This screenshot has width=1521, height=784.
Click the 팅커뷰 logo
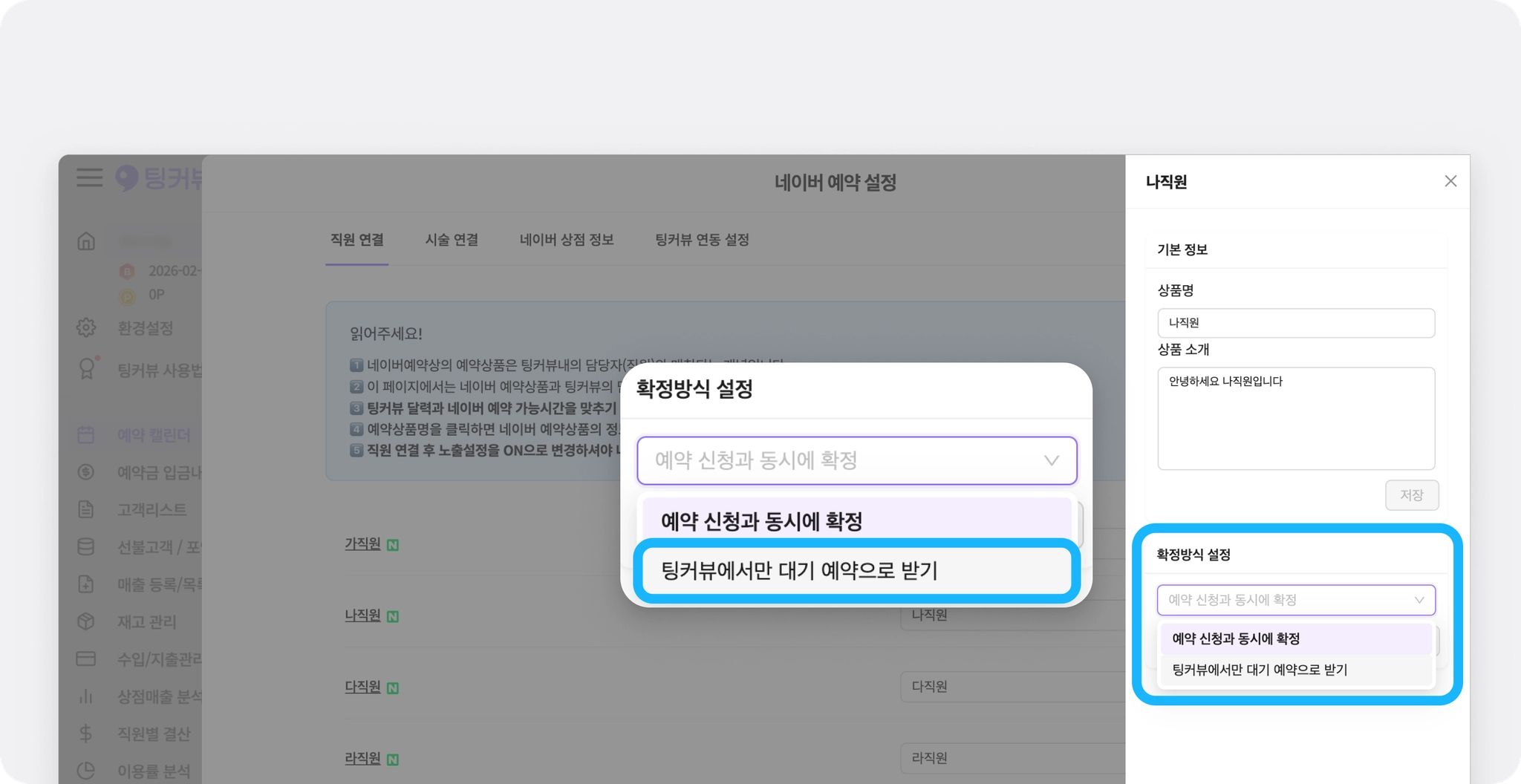(159, 178)
